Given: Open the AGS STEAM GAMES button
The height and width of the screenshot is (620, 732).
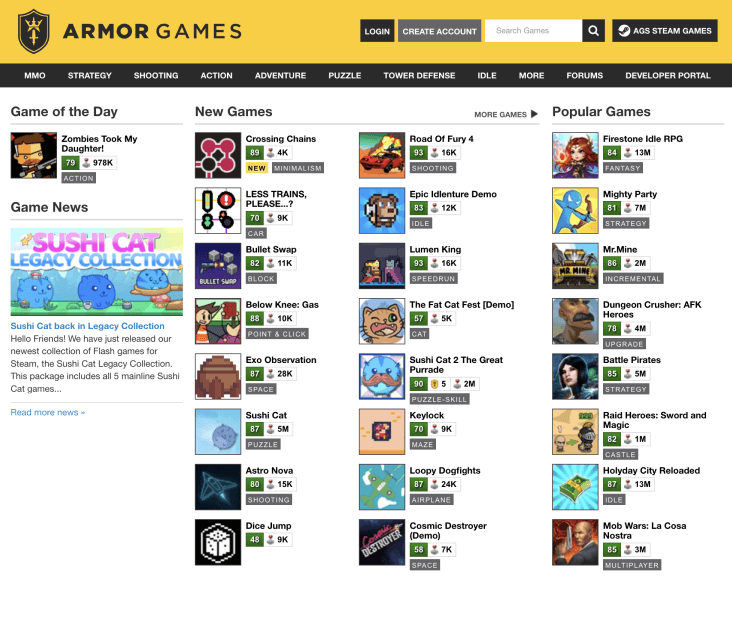Looking at the screenshot, I should [x=665, y=31].
